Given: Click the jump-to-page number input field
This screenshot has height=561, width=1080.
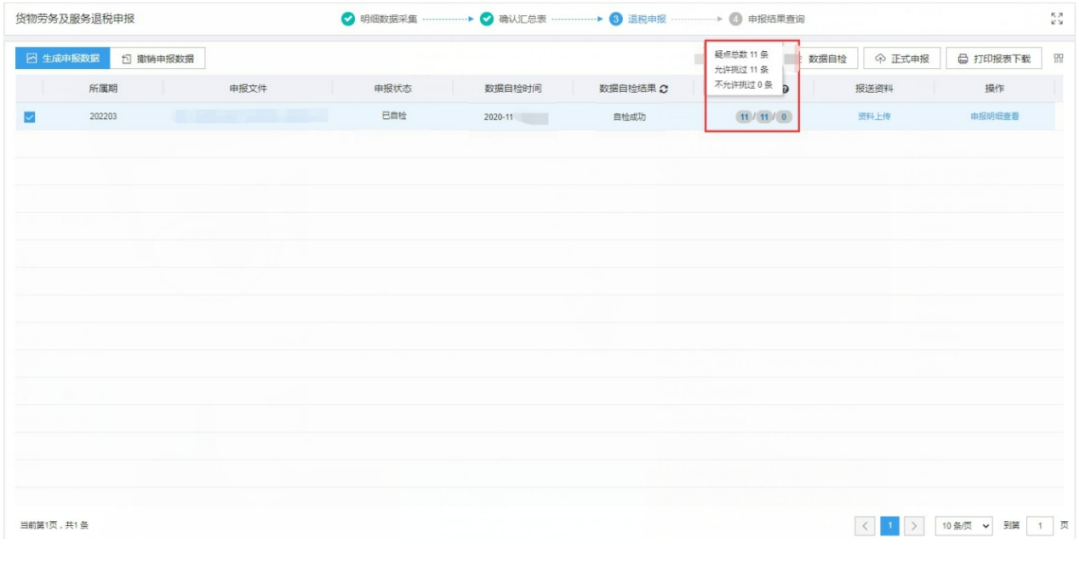Looking at the screenshot, I should click(x=1040, y=525).
